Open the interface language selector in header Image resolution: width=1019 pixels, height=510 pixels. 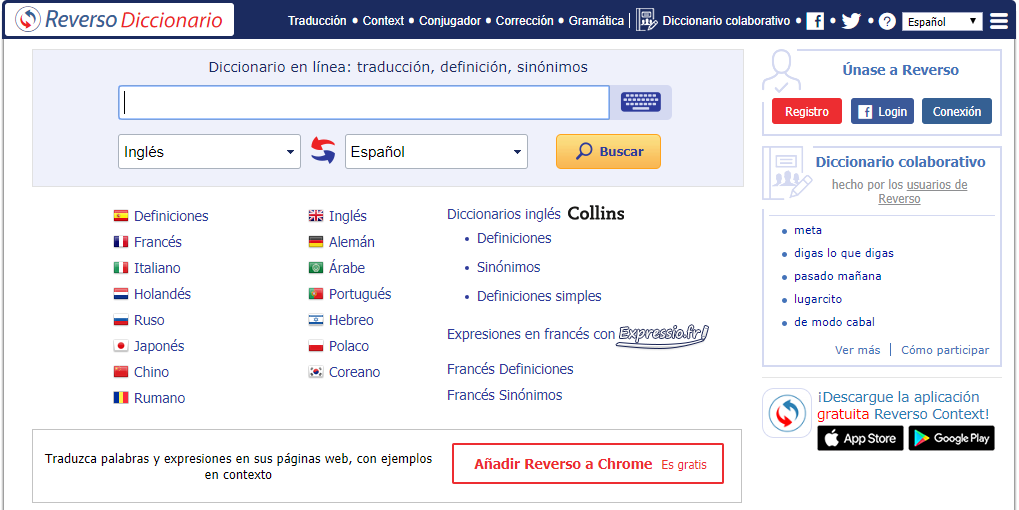point(942,21)
